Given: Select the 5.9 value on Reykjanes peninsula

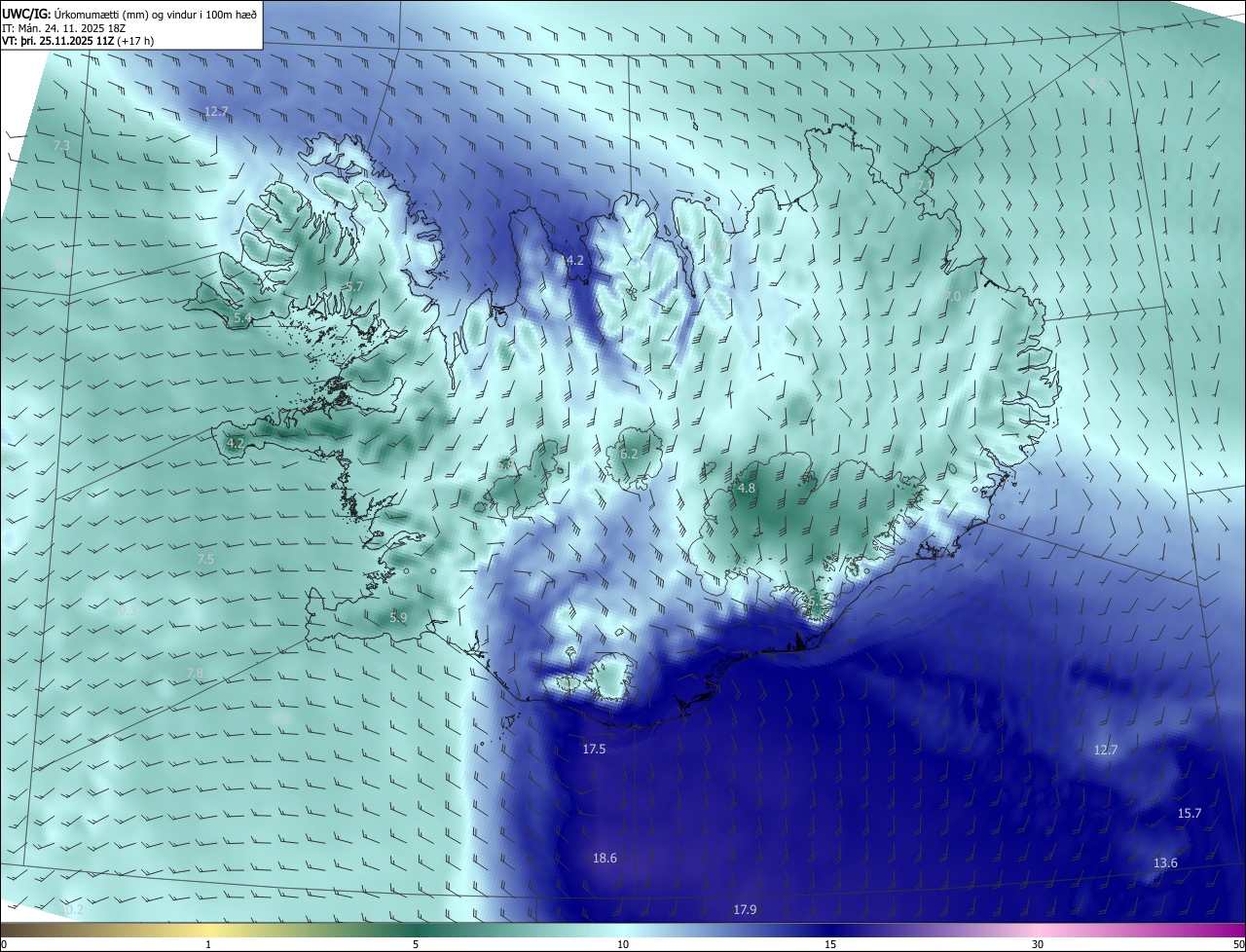Looking at the screenshot, I should 398,617.
